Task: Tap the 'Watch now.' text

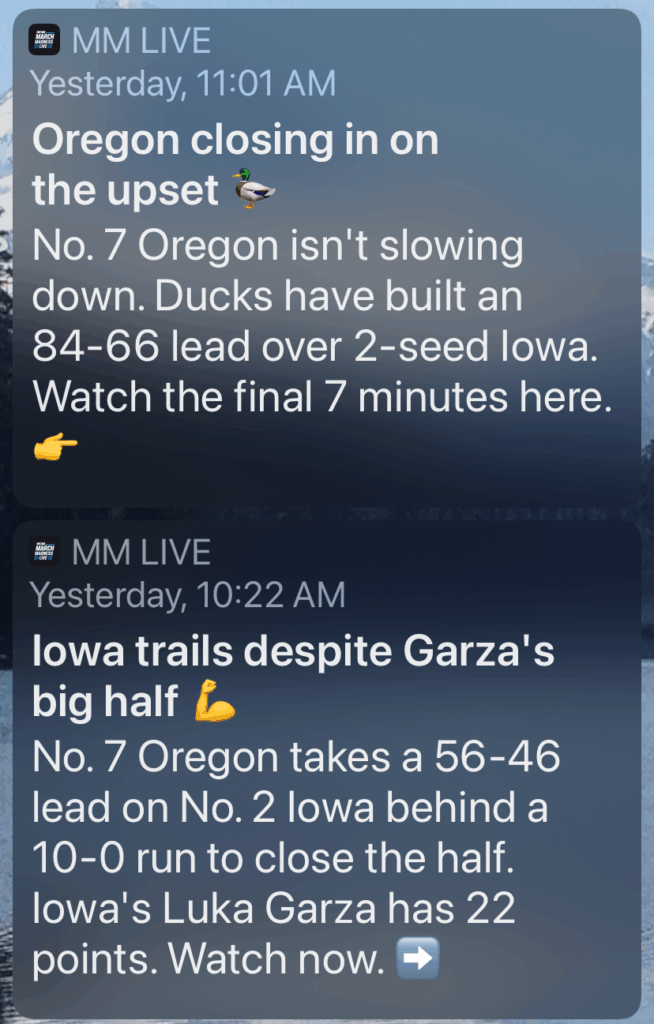Action: [276, 961]
